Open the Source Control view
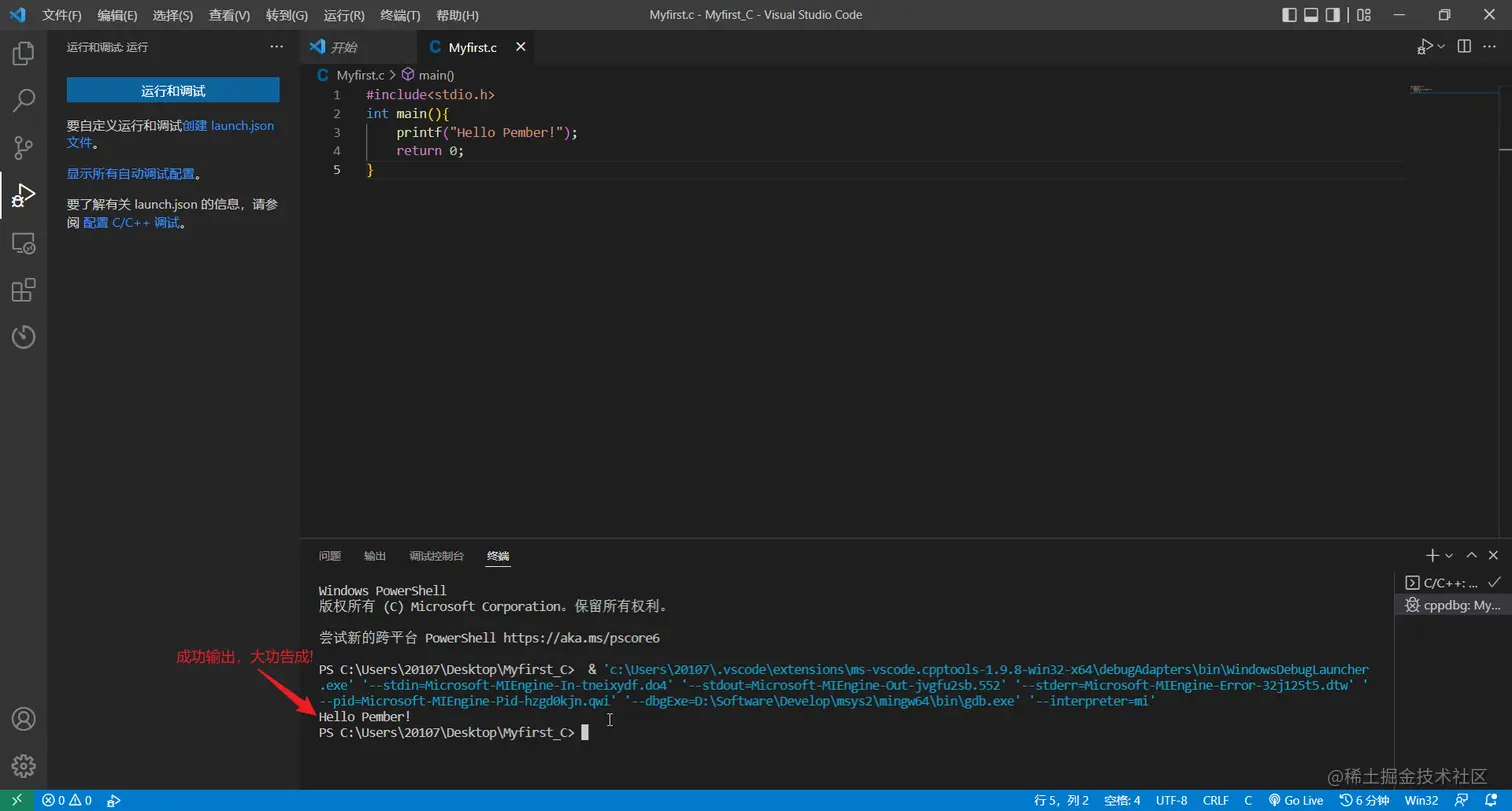Screen dimensions: 1512x811 23,148
